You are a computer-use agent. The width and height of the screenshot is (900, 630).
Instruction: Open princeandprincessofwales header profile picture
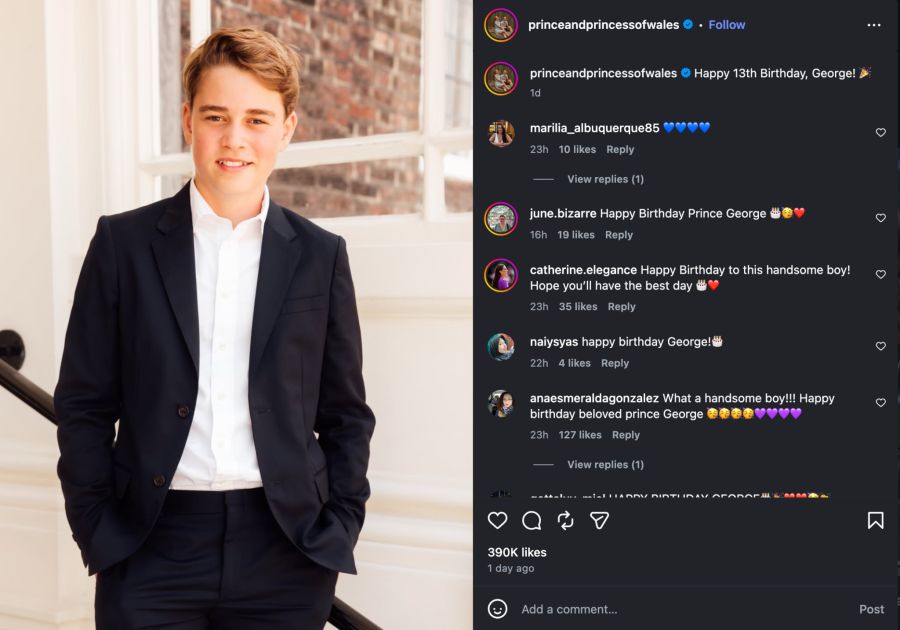(x=501, y=25)
